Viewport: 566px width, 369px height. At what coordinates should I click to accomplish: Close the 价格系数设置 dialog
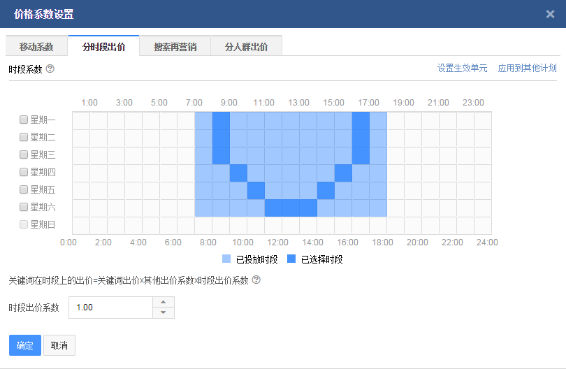pos(550,14)
